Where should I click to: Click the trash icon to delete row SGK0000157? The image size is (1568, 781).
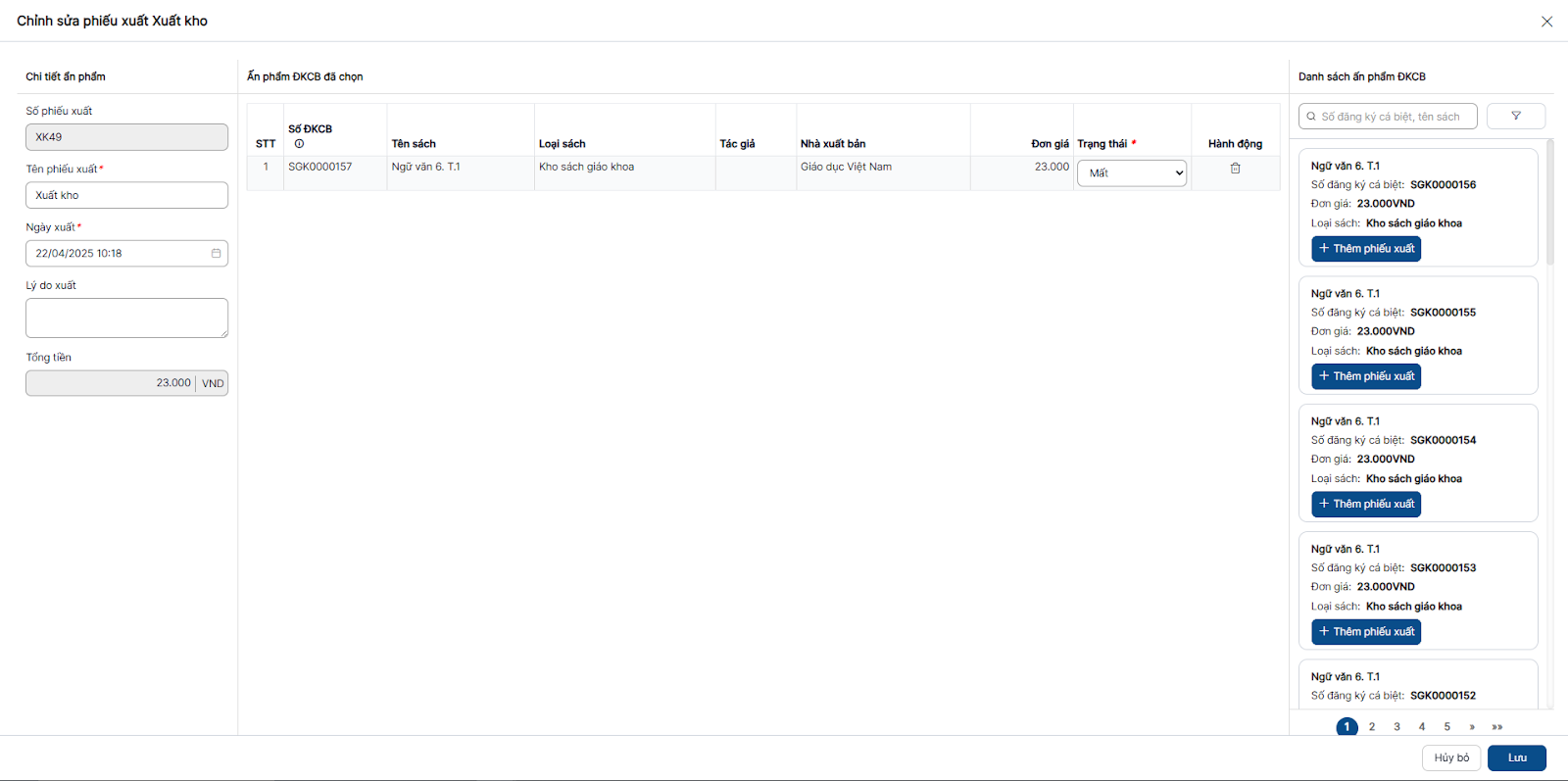(1235, 169)
